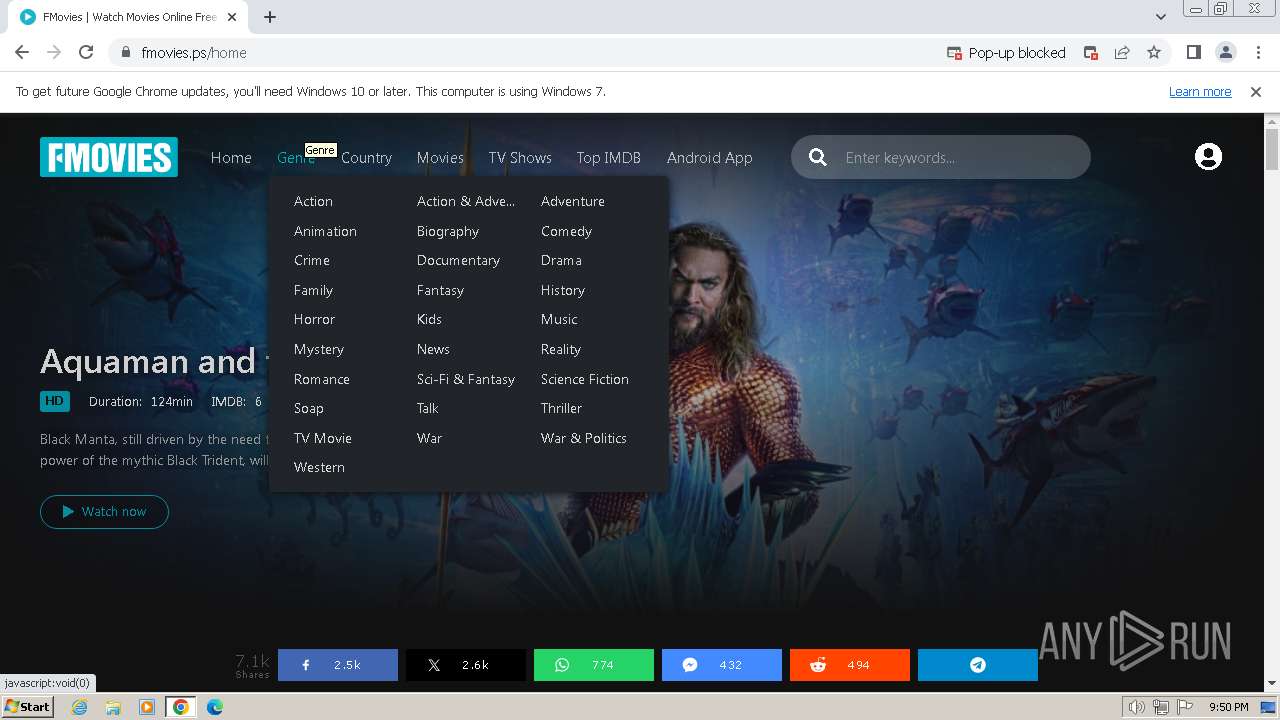Select the FMovies browser tab

pos(130,17)
